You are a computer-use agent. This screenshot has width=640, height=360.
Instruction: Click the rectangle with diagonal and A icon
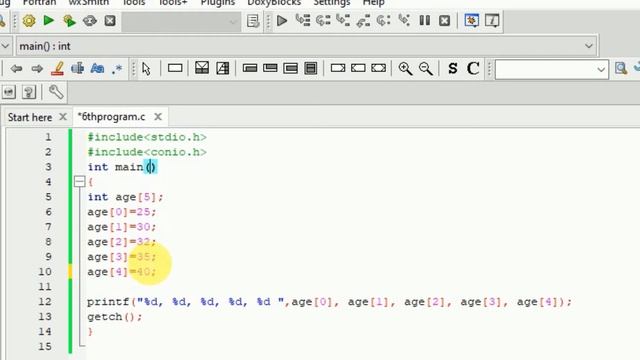point(222,68)
